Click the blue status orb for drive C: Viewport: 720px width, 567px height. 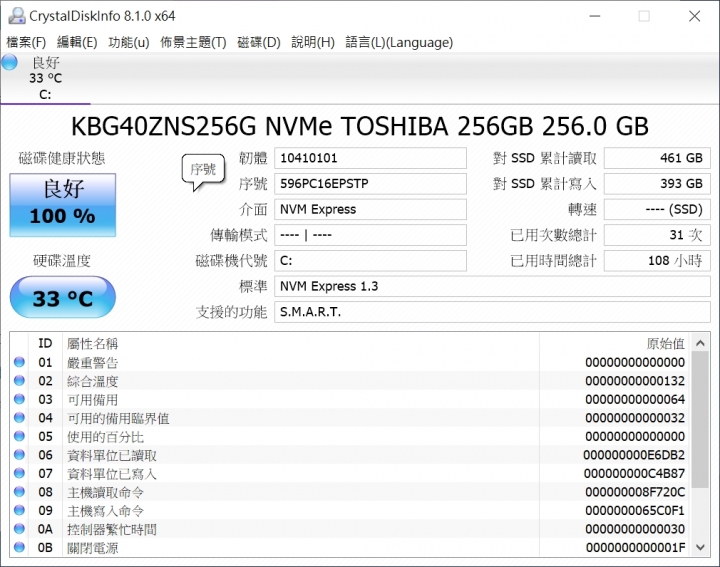click(9, 62)
